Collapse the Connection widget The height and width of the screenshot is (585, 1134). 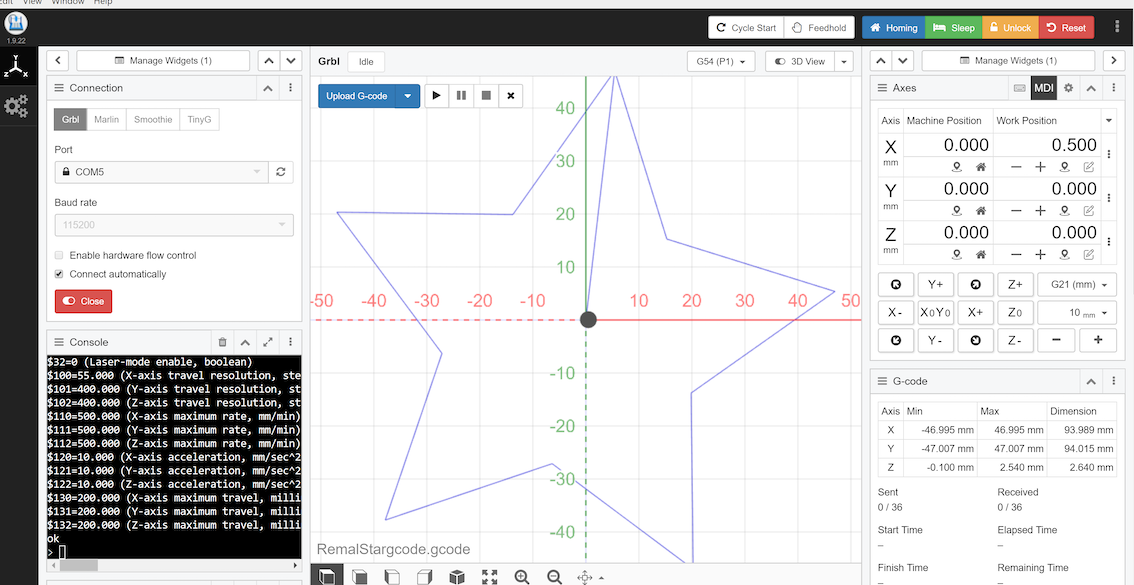(x=268, y=87)
